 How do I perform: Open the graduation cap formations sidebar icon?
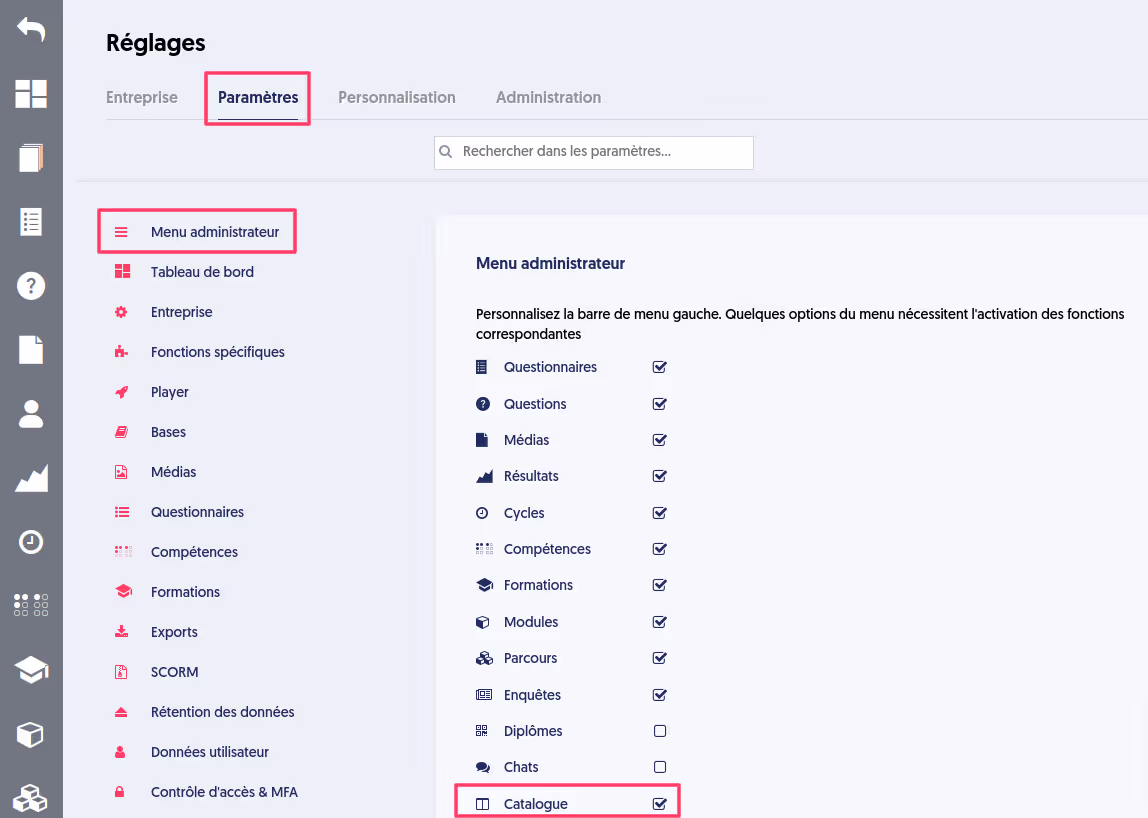coord(31,669)
